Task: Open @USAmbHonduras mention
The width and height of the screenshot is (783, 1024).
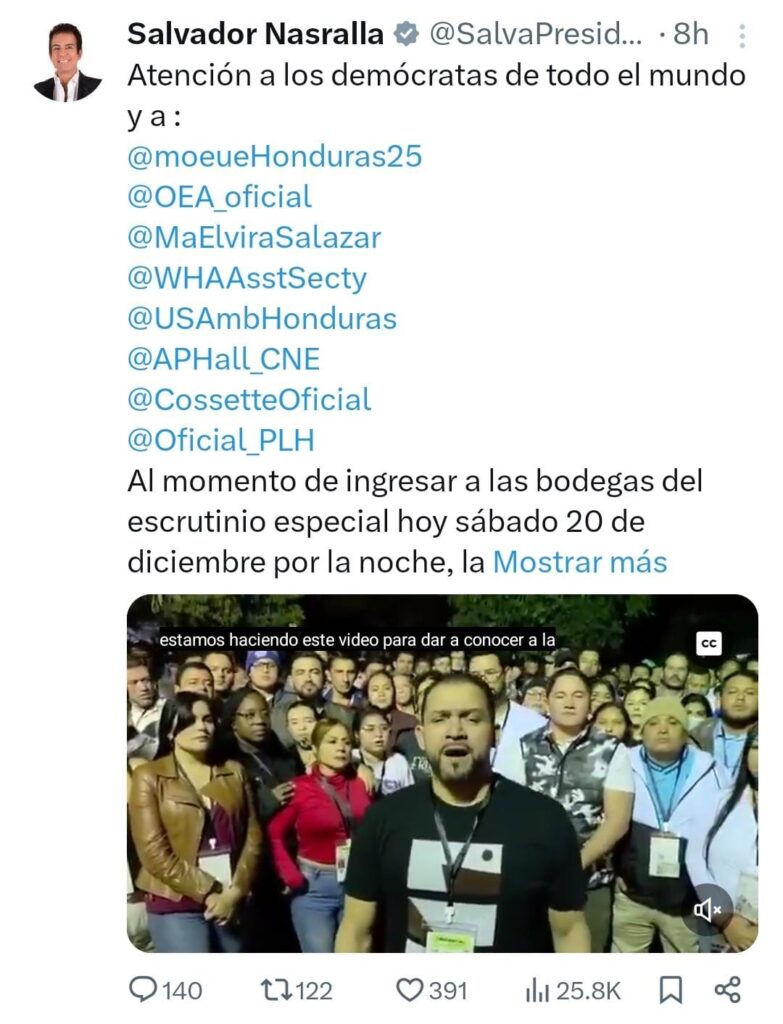Action: pyautogui.click(x=262, y=319)
